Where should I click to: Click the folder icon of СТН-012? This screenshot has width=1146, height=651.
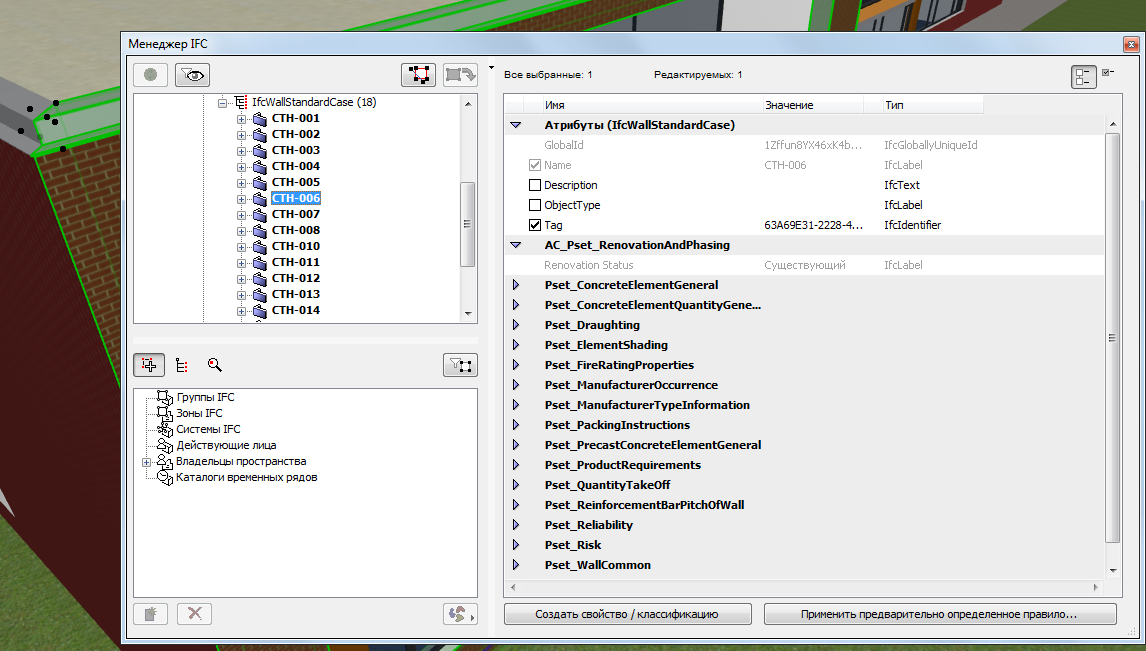click(259, 278)
